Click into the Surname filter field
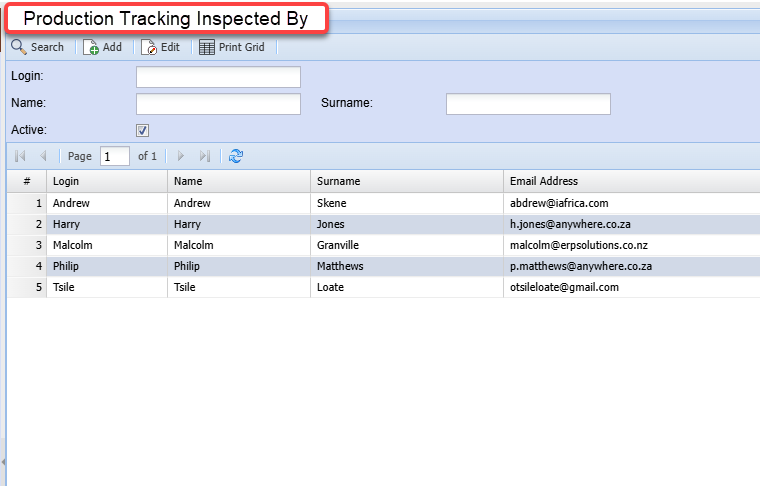This screenshot has width=760, height=486. (x=528, y=103)
